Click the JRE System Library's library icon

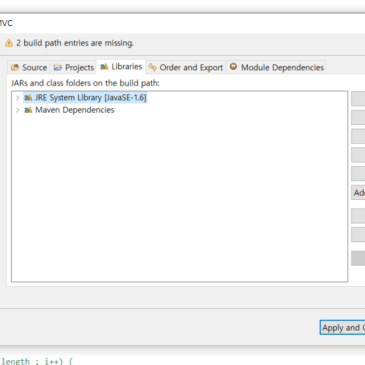(28, 97)
